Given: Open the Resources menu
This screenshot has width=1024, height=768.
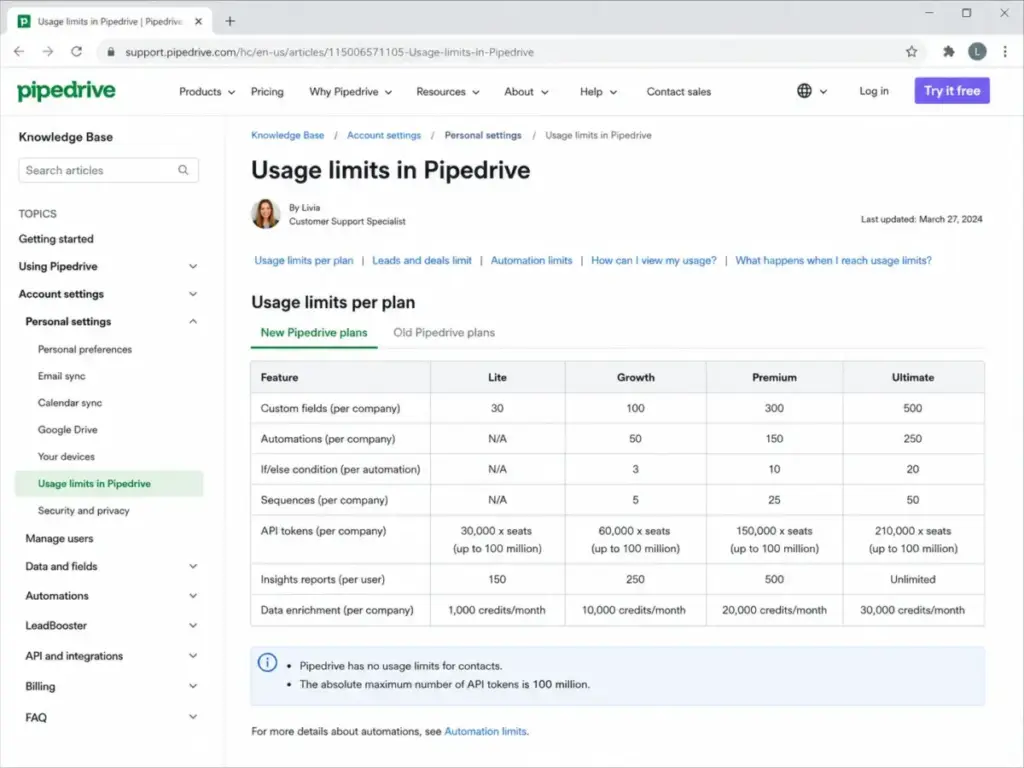Looking at the screenshot, I should [x=448, y=91].
